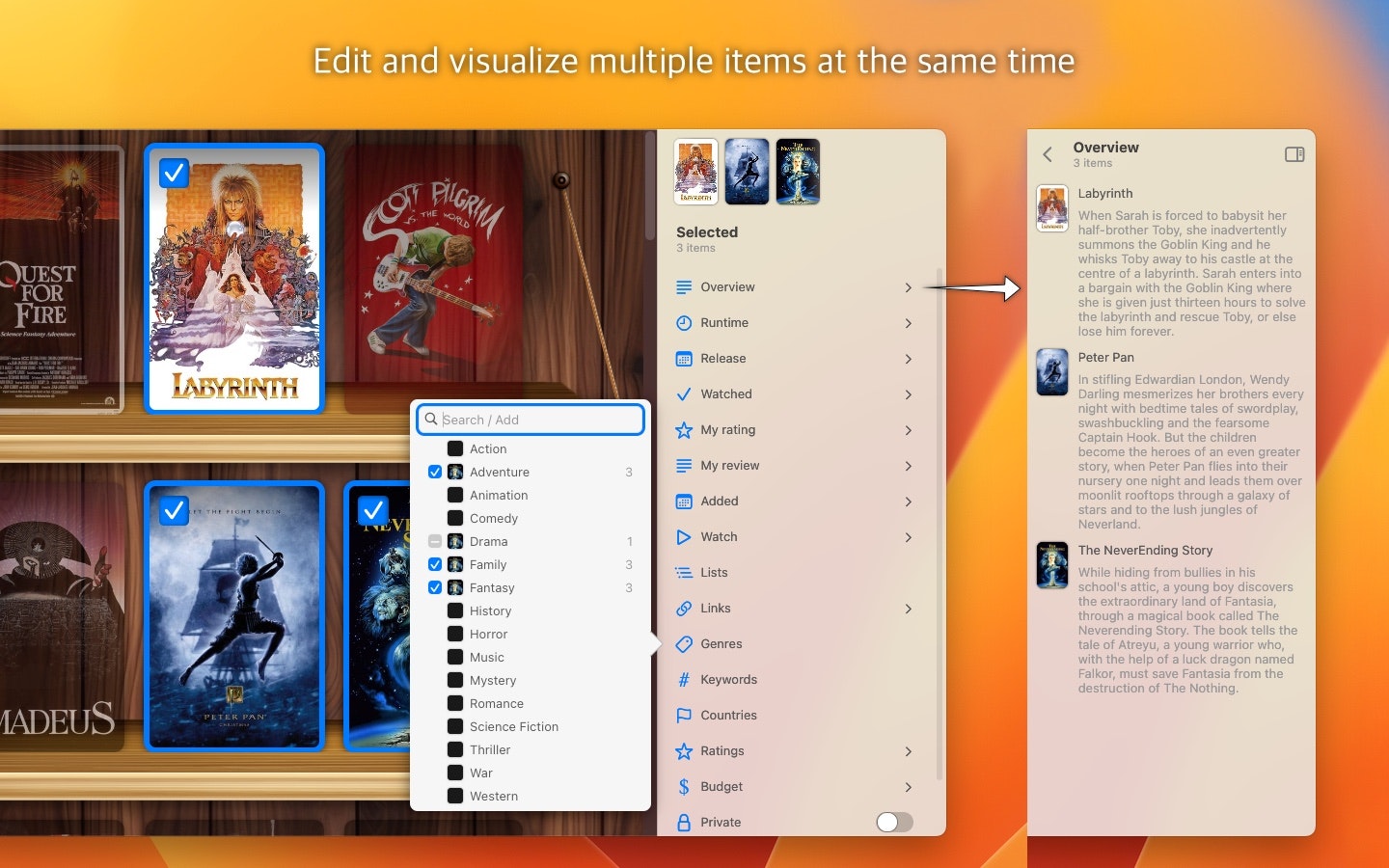
Task: Click the search magnifier icon in genre popup
Action: (x=431, y=420)
